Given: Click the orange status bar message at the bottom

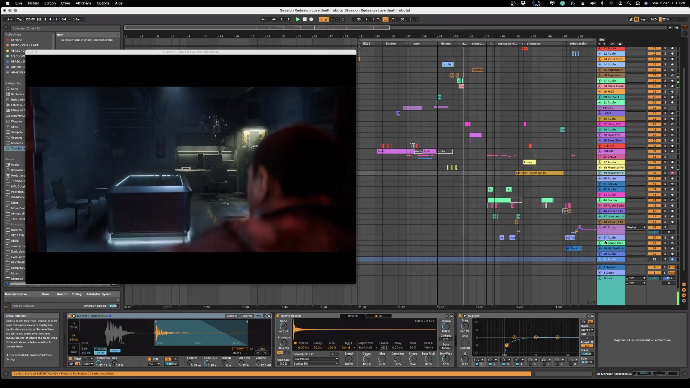Looking at the screenshot, I should point(271,373).
